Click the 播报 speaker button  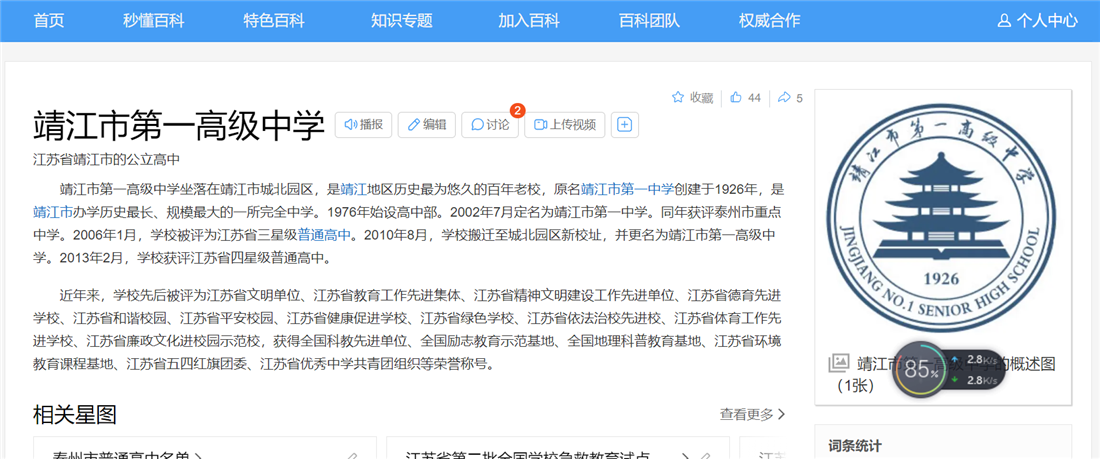[x=363, y=125]
